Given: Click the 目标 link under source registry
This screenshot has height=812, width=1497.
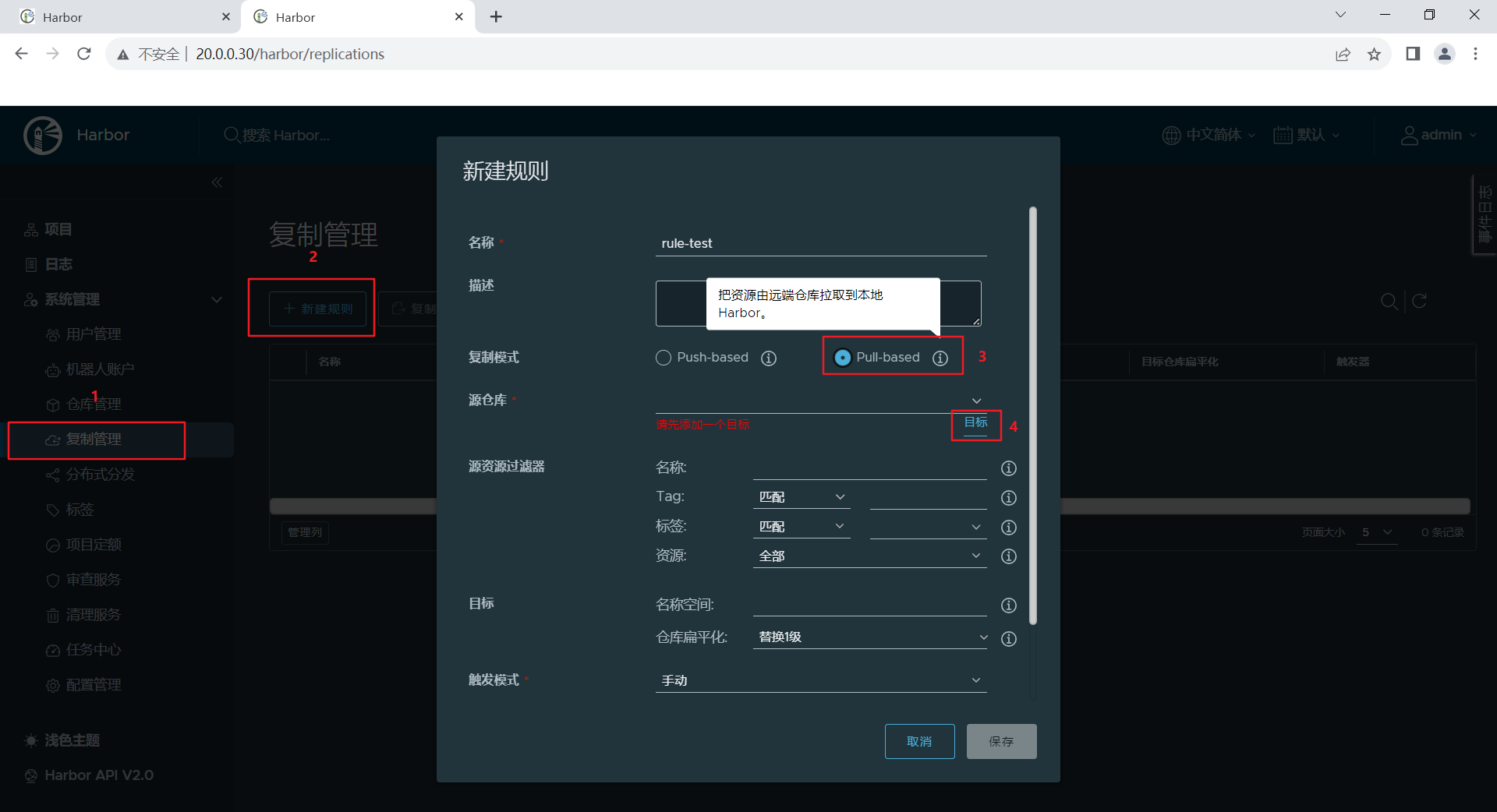Looking at the screenshot, I should point(975,422).
